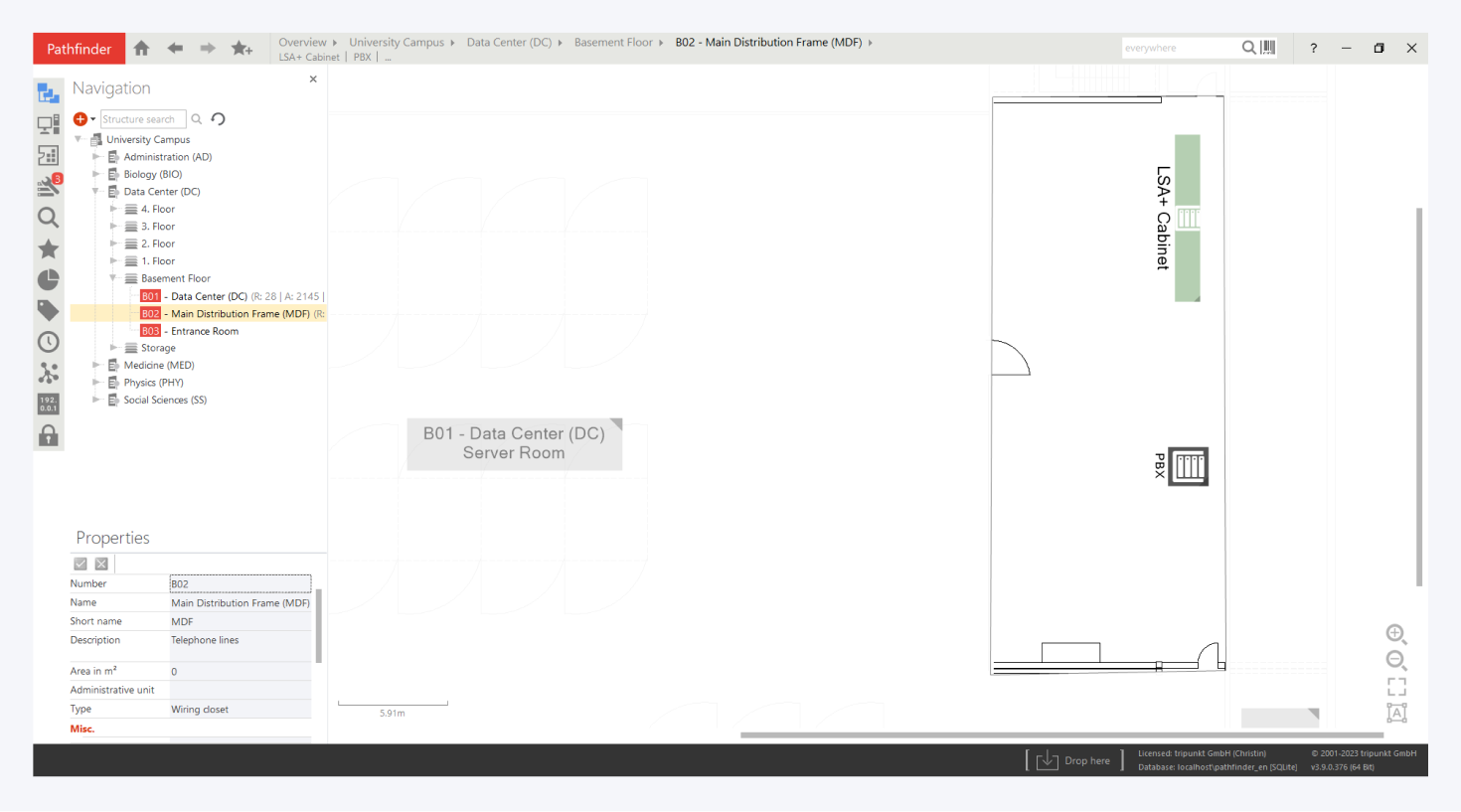Discard property changes with X button
The height and width of the screenshot is (812, 1461).
point(101,564)
